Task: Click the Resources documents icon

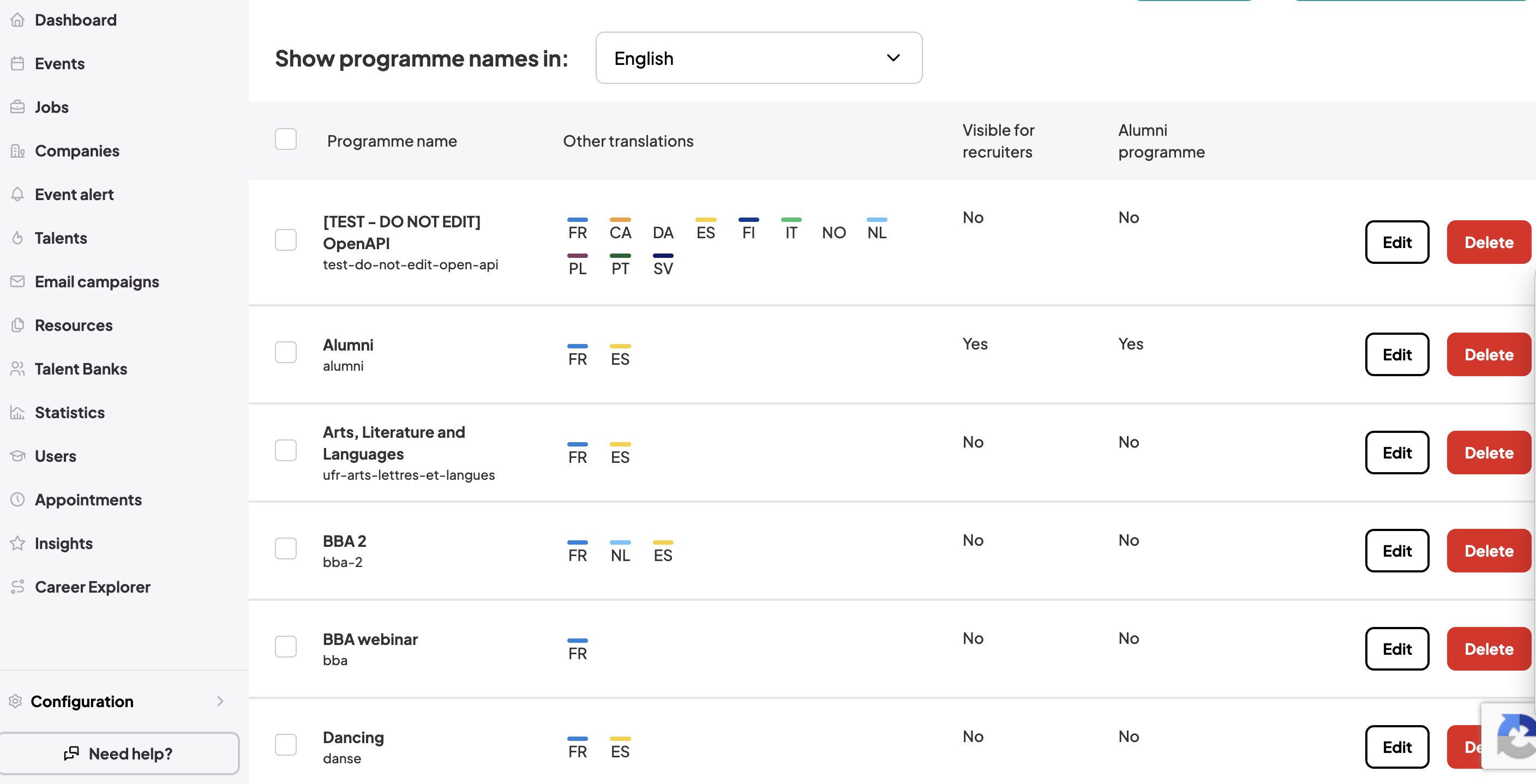Action: [17, 325]
